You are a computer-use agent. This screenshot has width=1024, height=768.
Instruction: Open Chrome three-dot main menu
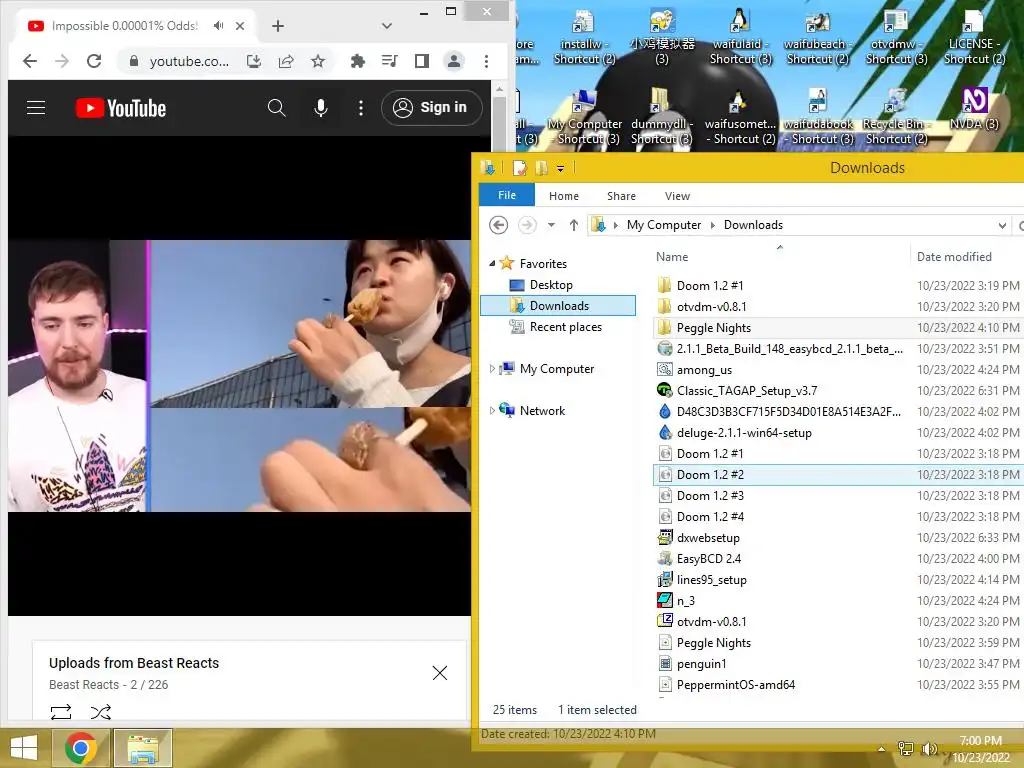[x=487, y=61]
